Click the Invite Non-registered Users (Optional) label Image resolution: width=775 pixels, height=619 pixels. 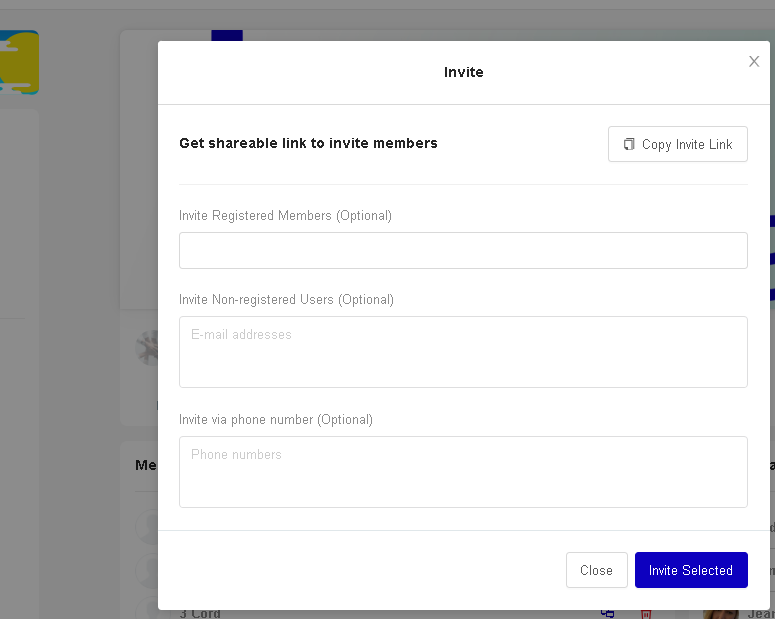pyautogui.click(x=286, y=300)
